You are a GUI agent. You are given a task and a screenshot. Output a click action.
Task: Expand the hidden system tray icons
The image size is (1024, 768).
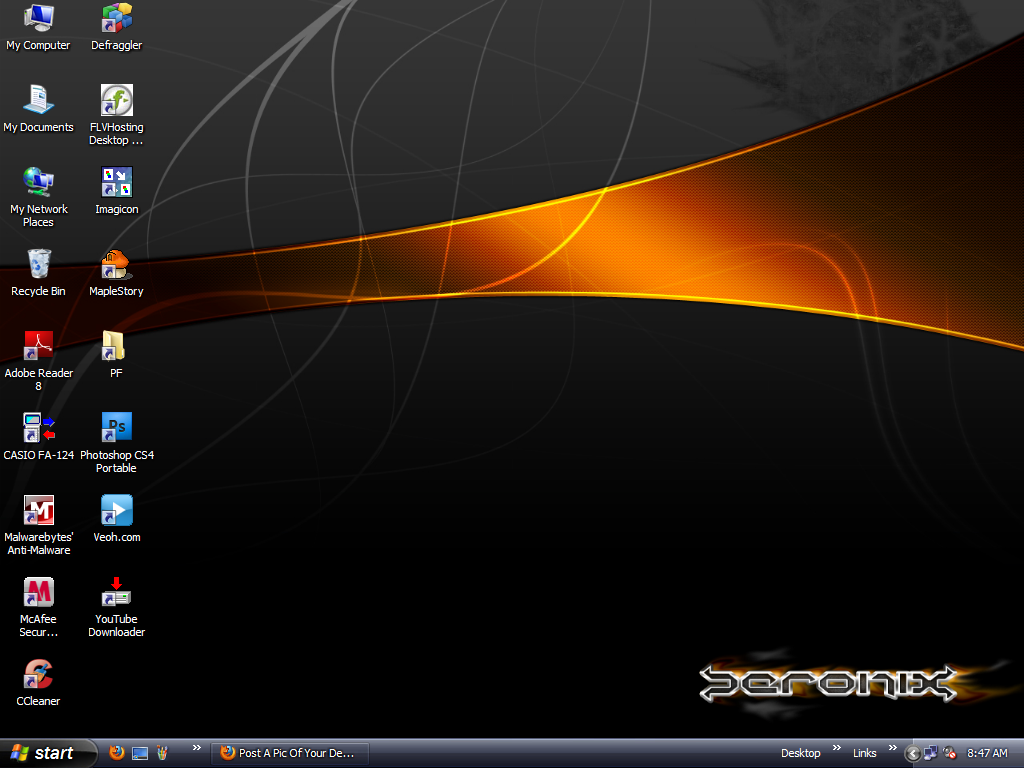point(911,752)
